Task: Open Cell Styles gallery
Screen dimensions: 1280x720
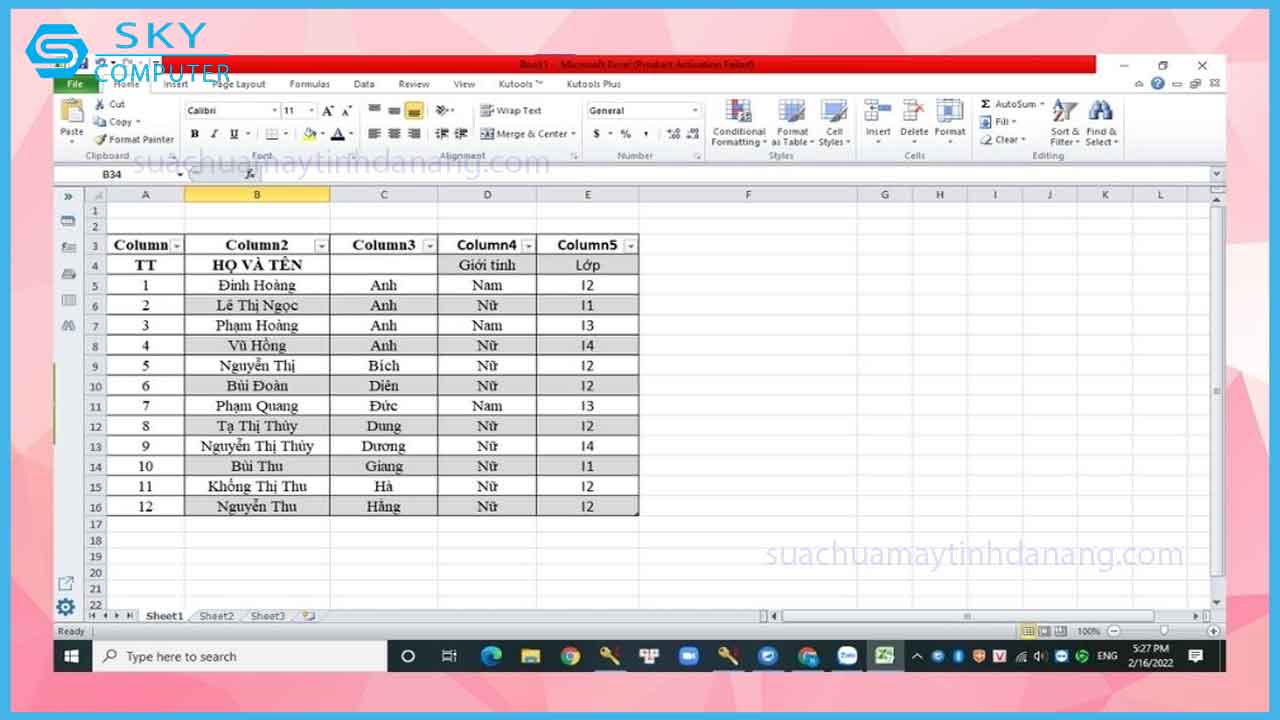Action: (x=834, y=123)
